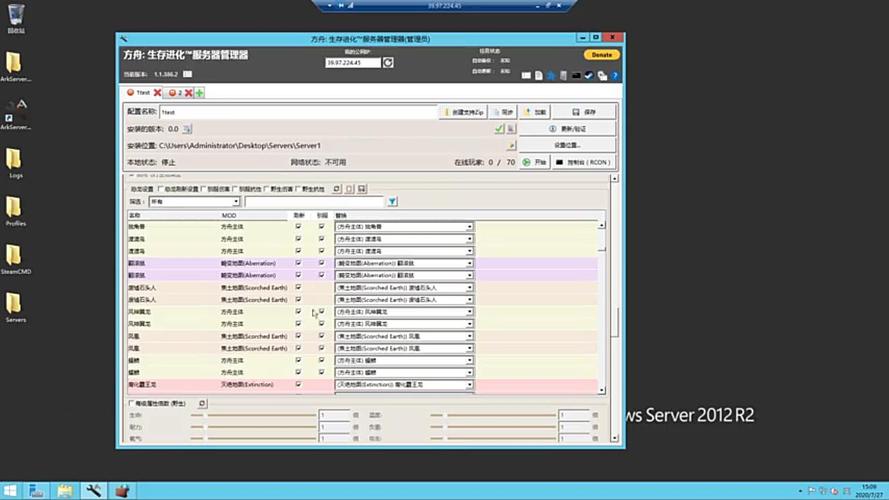This screenshot has width=889, height=500.
Task: Toggle the 野生抗性 checkbox
Action: [x=298, y=189]
